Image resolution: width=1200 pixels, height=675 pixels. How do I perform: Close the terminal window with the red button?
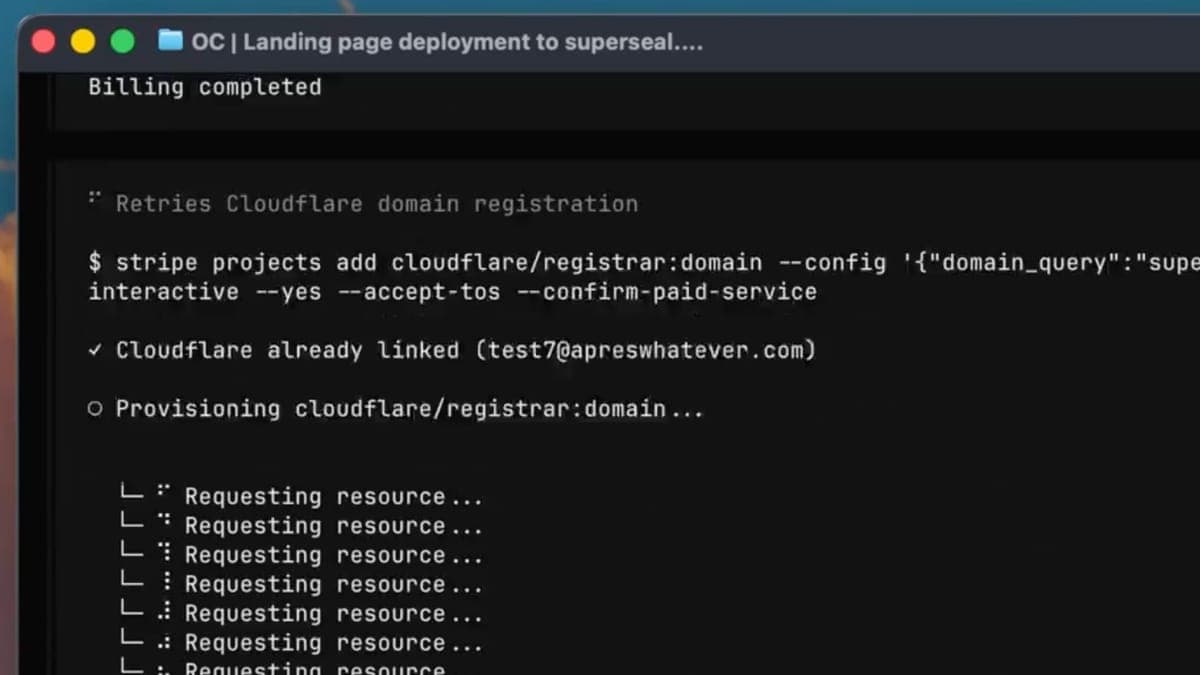point(43,41)
